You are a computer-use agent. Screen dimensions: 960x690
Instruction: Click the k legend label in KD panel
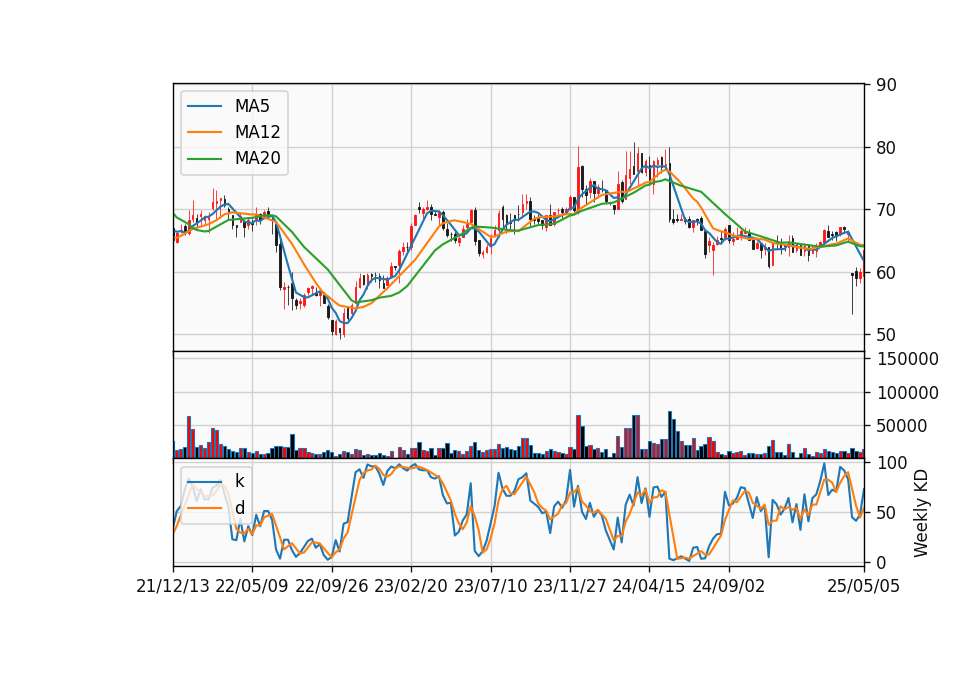[239, 482]
